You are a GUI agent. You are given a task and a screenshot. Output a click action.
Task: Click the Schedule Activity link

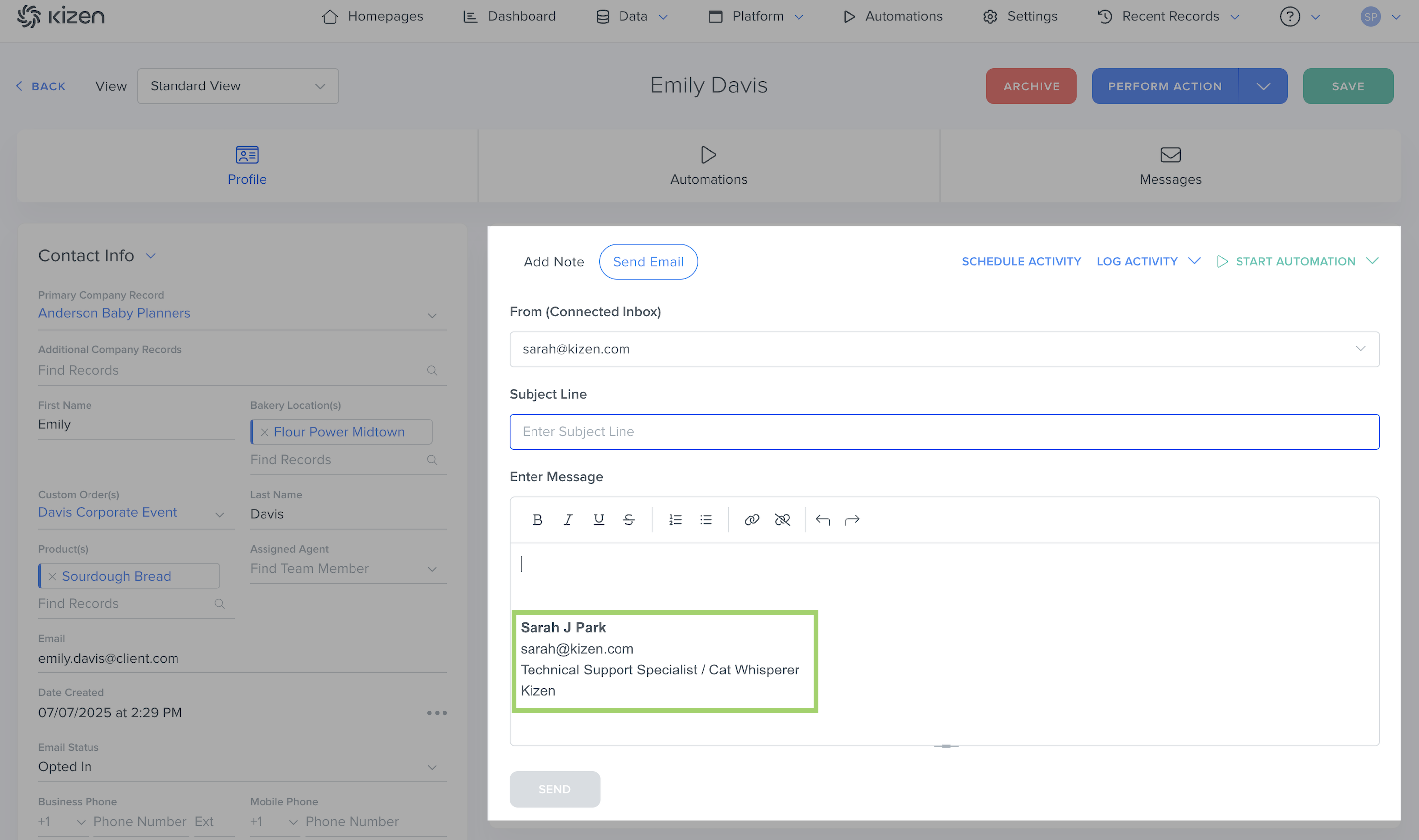(1021, 261)
